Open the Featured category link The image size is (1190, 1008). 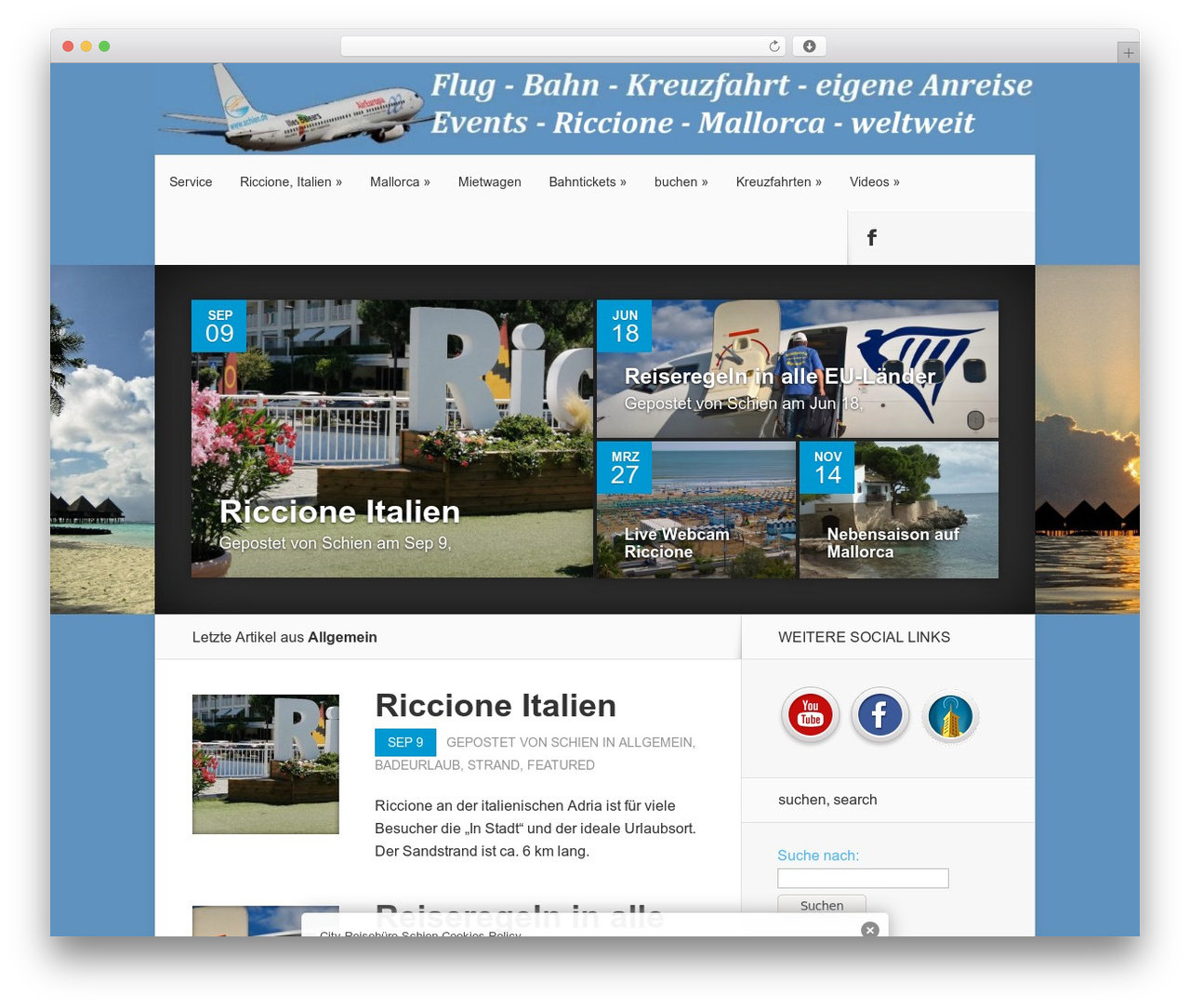click(x=561, y=765)
